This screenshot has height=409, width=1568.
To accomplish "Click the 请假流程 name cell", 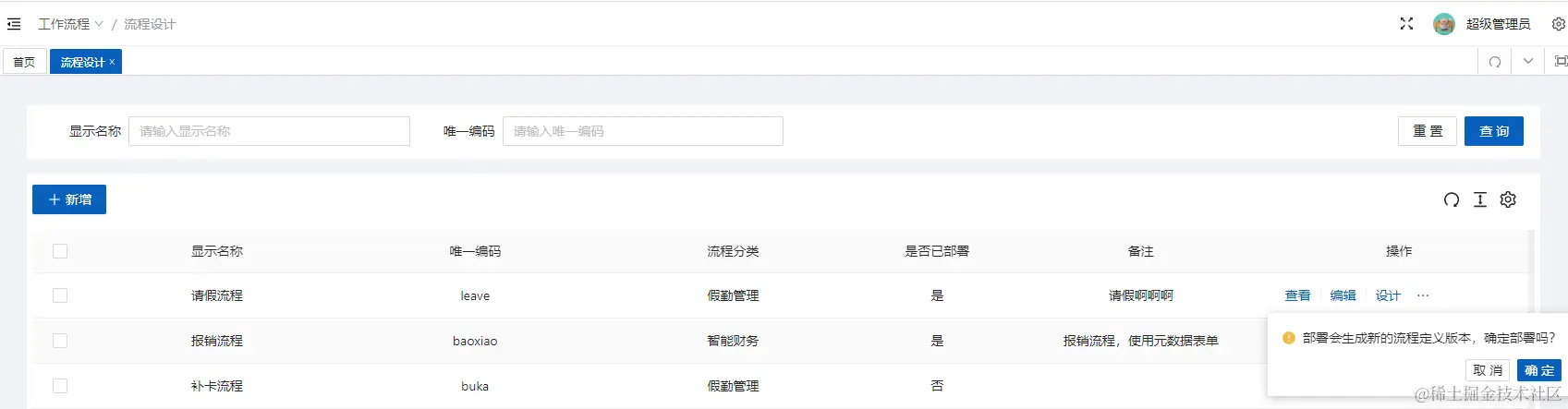I will click(x=217, y=295).
